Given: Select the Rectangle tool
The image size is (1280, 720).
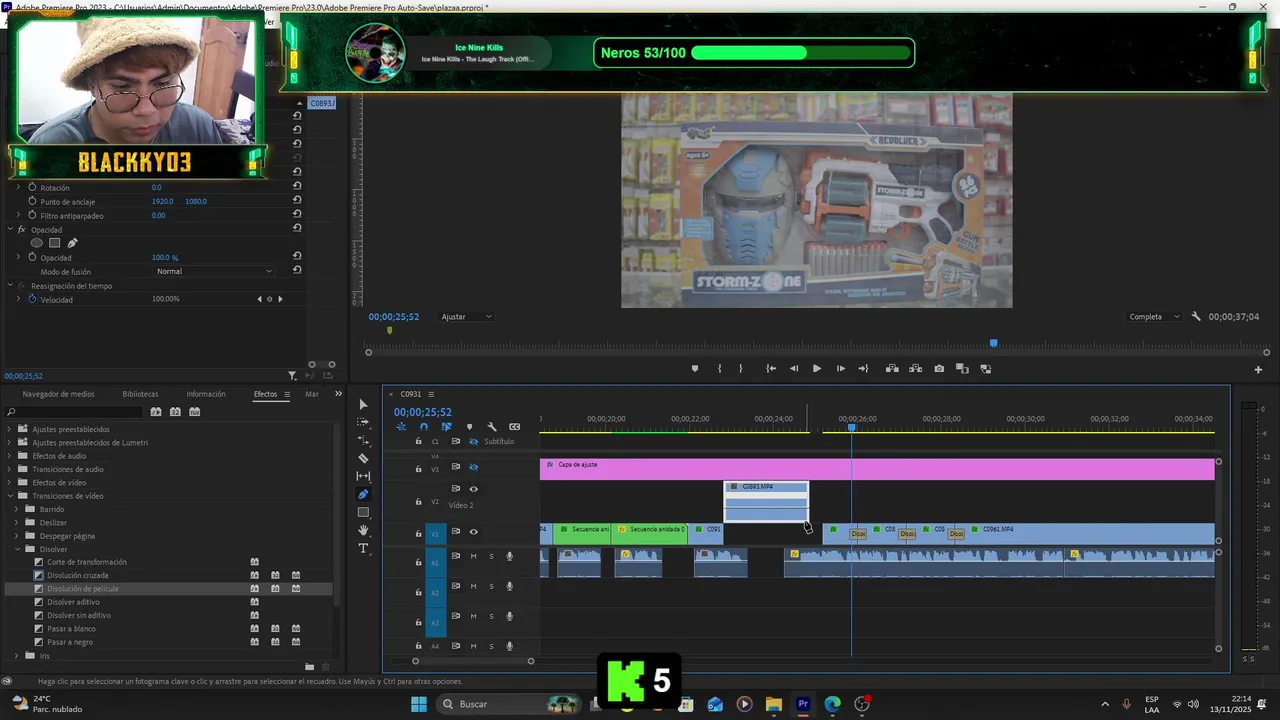Looking at the screenshot, I should 363,512.
